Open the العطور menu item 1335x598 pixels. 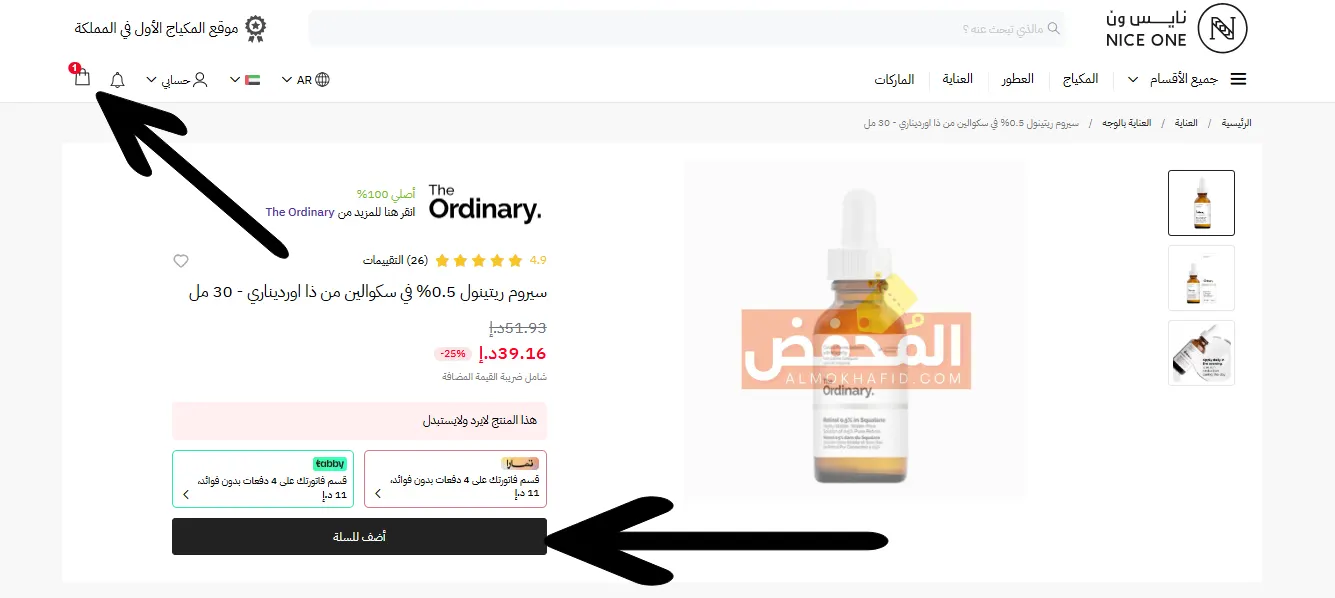pyautogui.click(x=1018, y=79)
